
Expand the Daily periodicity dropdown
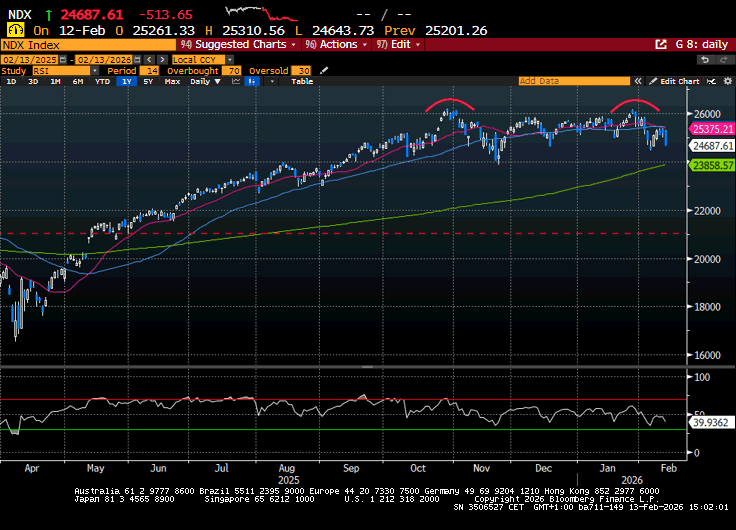pos(205,81)
